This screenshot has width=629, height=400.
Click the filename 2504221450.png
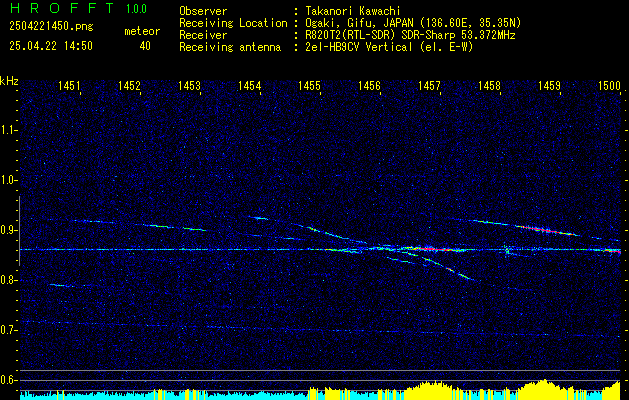(51, 27)
